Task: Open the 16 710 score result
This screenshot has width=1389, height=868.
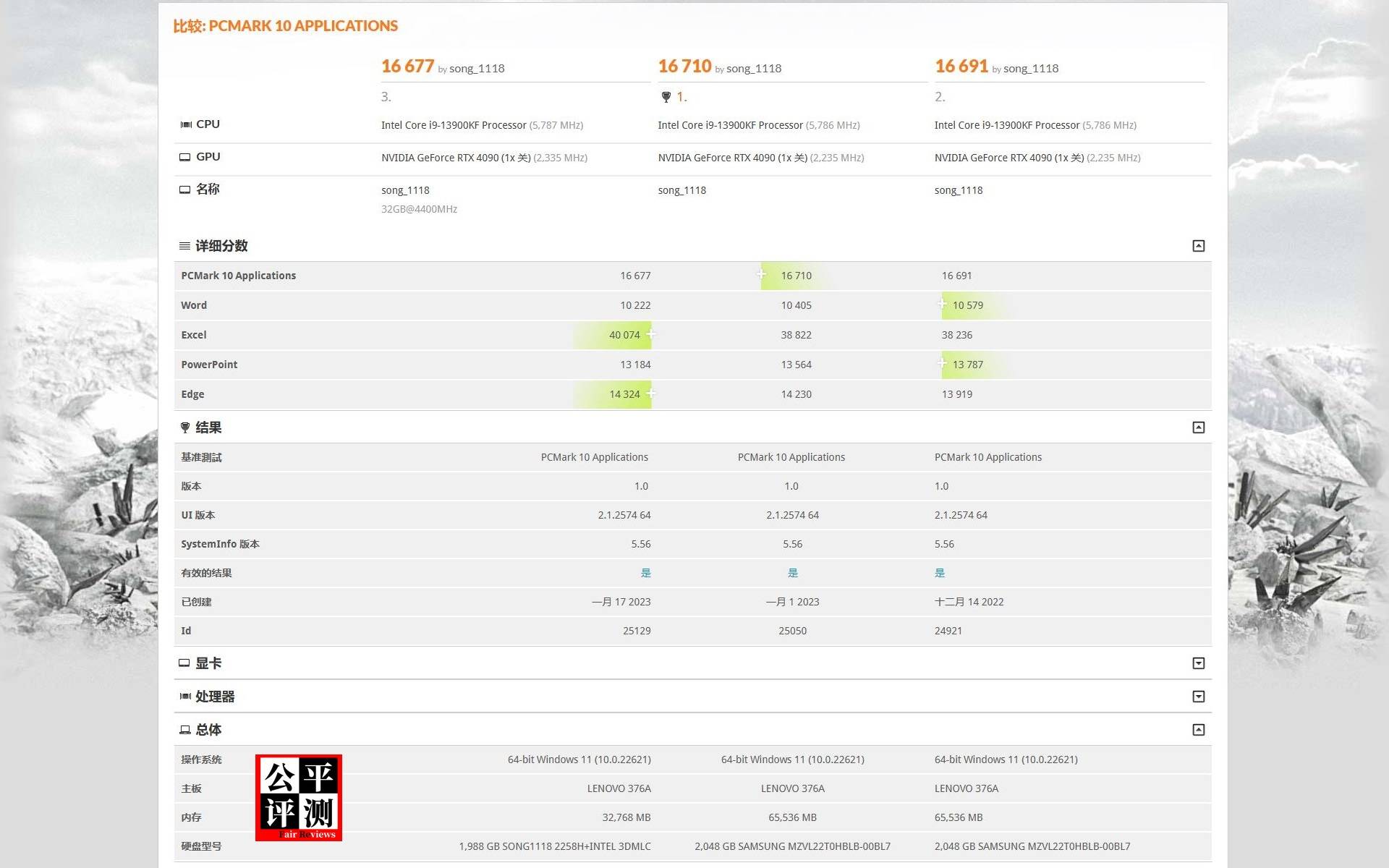Action: point(684,67)
